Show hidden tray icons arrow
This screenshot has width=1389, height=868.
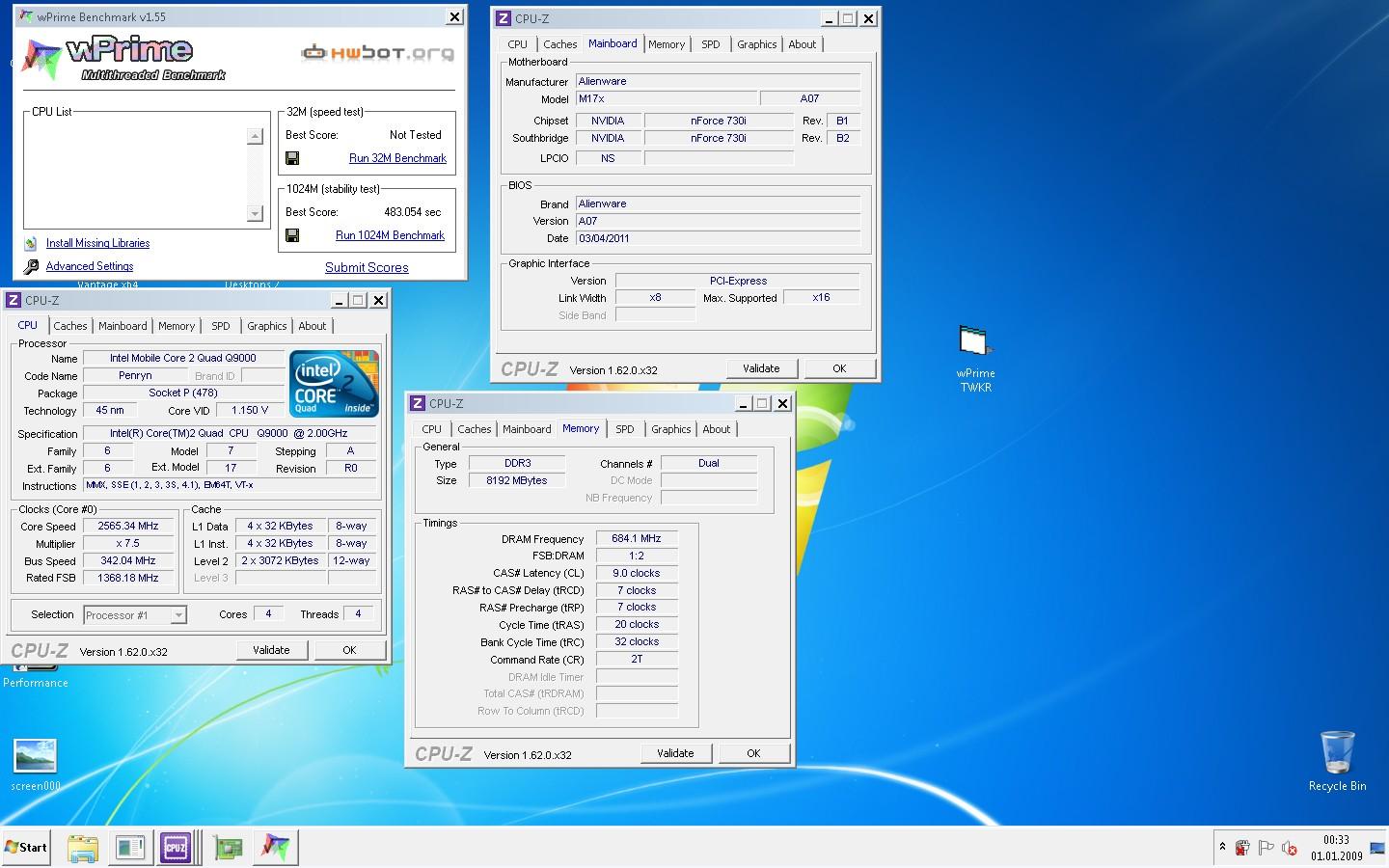pyautogui.click(x=1222, y=848)
